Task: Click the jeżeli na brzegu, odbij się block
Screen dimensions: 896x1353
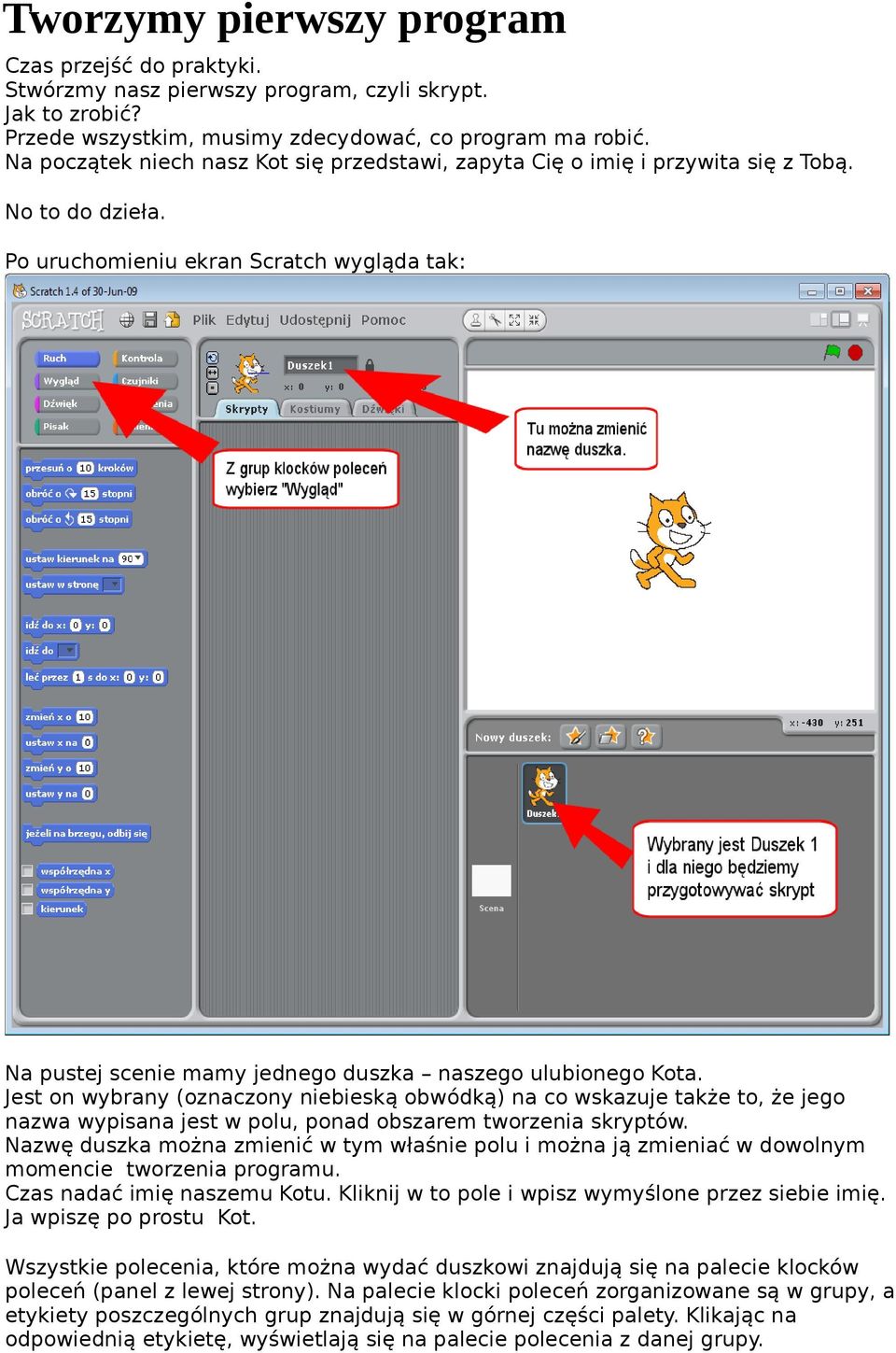Action: pos(87,834)
